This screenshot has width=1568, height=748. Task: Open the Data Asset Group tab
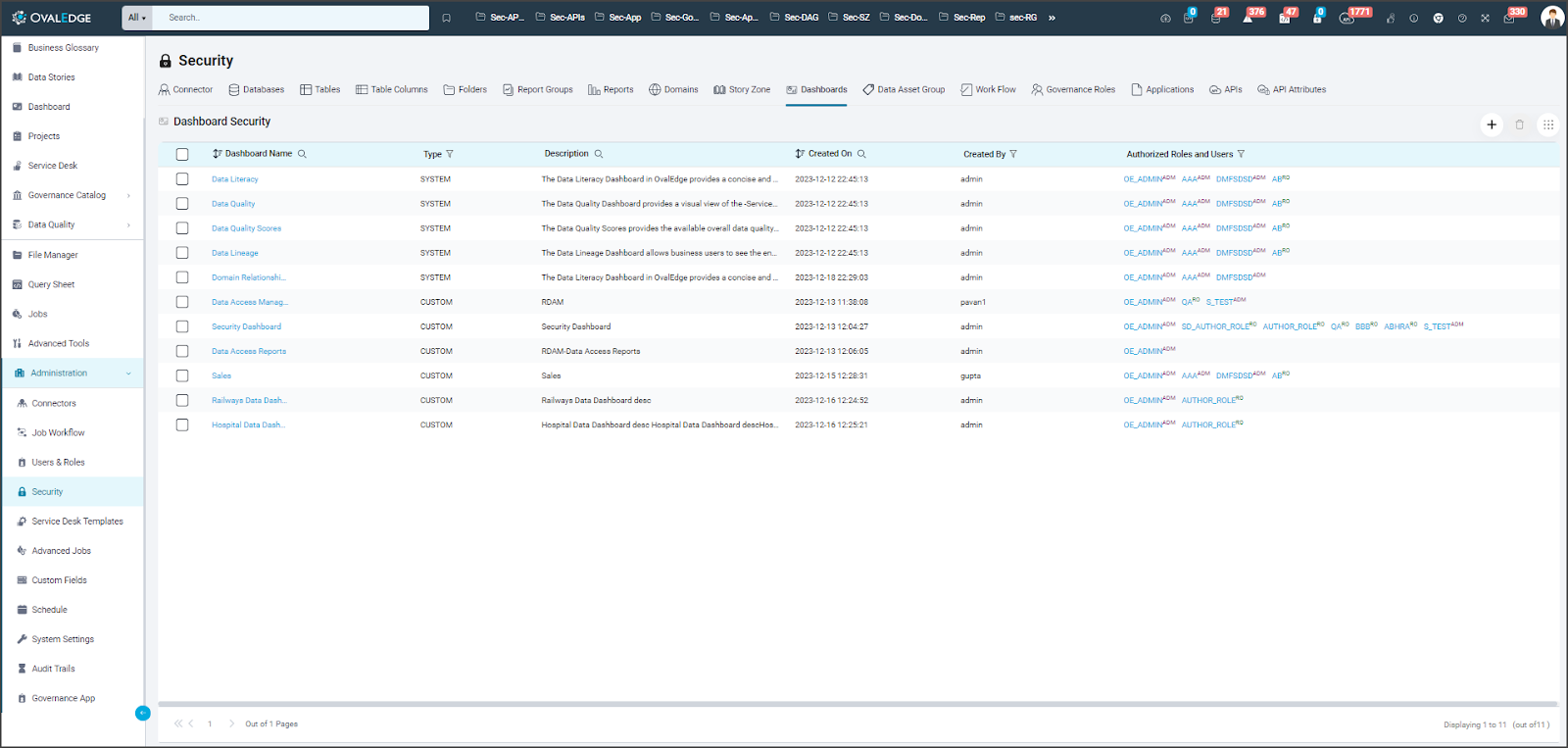coord(904,89)
